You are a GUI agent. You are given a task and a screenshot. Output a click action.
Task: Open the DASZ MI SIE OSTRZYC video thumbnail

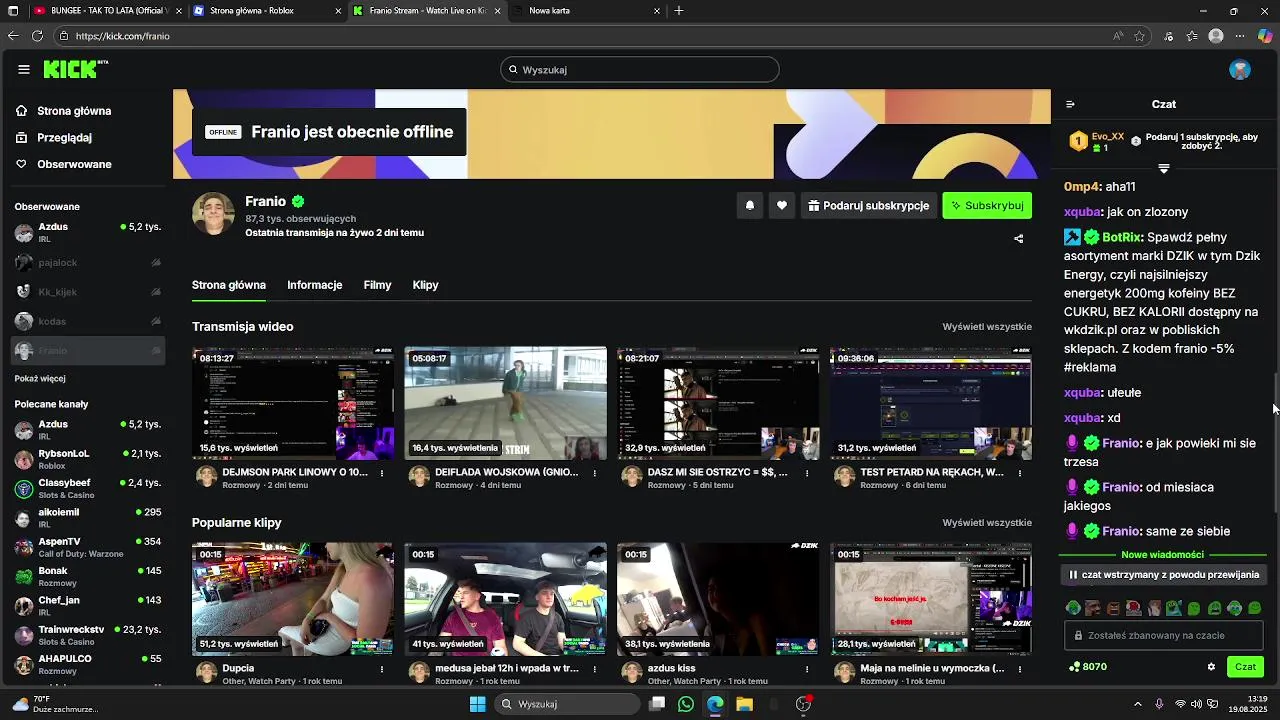[x=718, y=403]
